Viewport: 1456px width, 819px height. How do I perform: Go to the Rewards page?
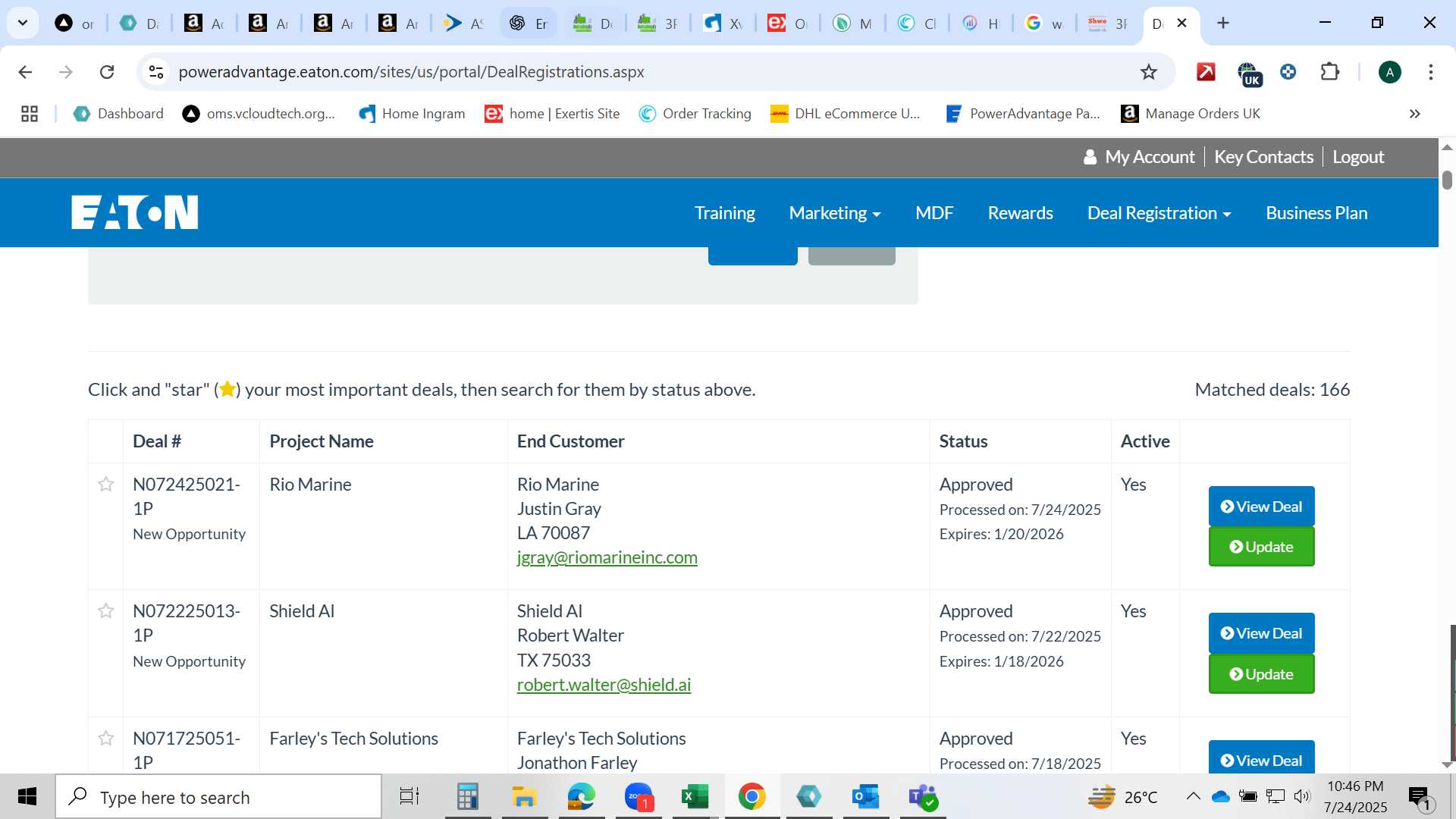(1021, 213)
